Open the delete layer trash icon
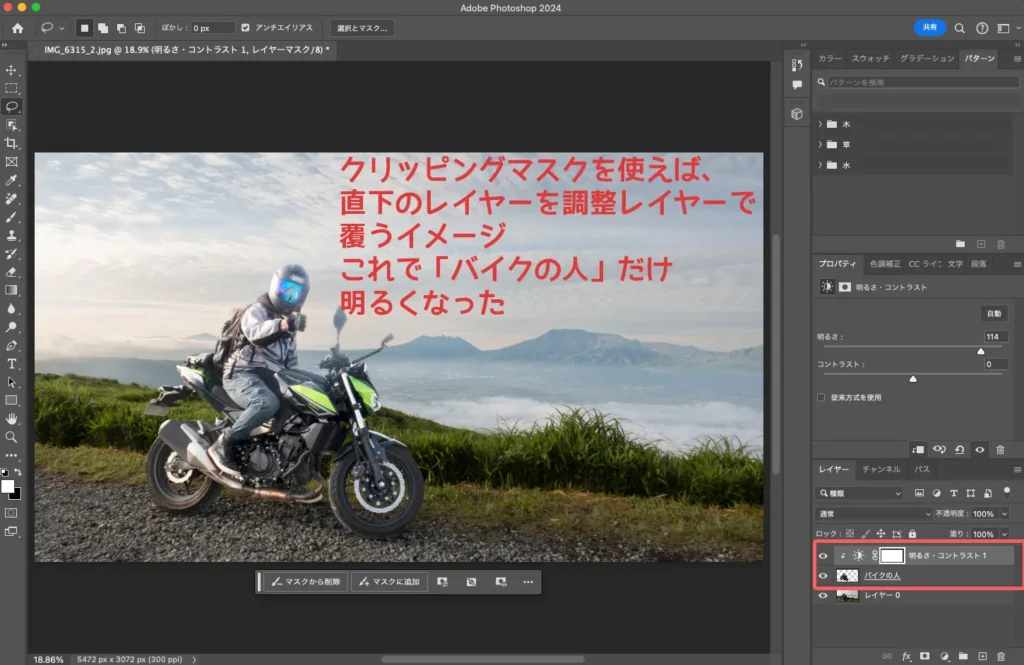 coord(1002,655)
